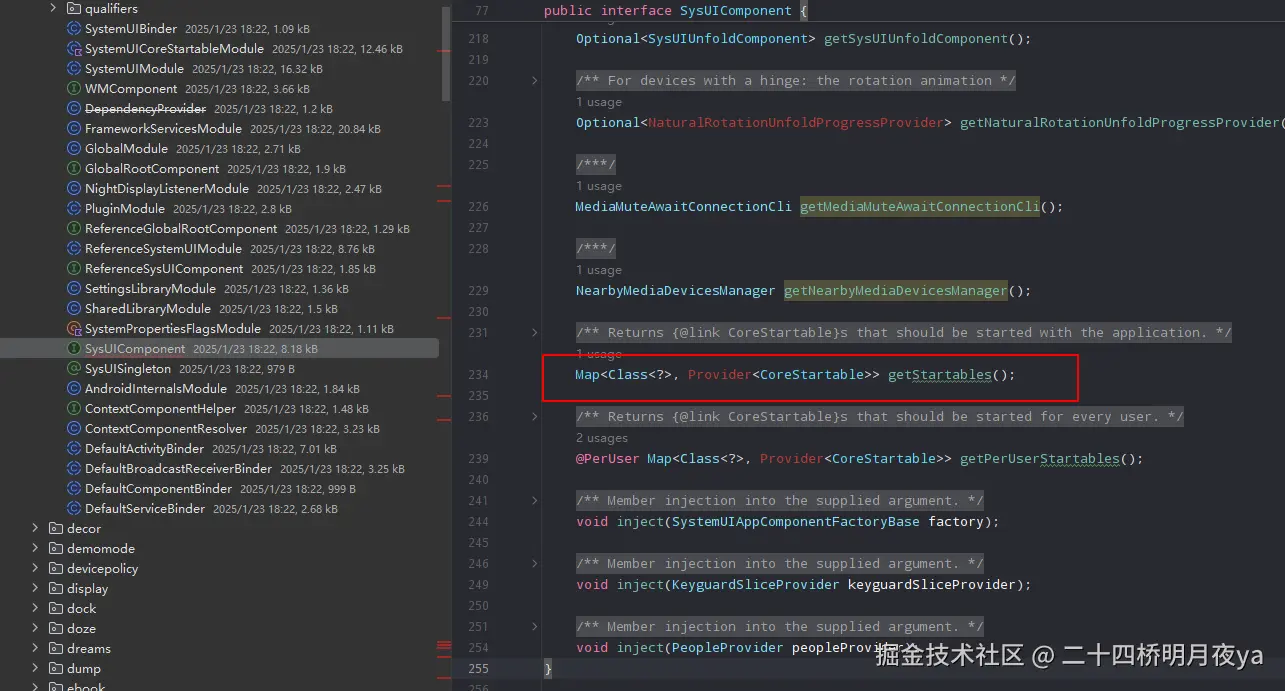The width and height of the screenshot is (1285, 691).
Task: Click the ReferenceSysUIComponent interface icon
Action: pos(74,269)
